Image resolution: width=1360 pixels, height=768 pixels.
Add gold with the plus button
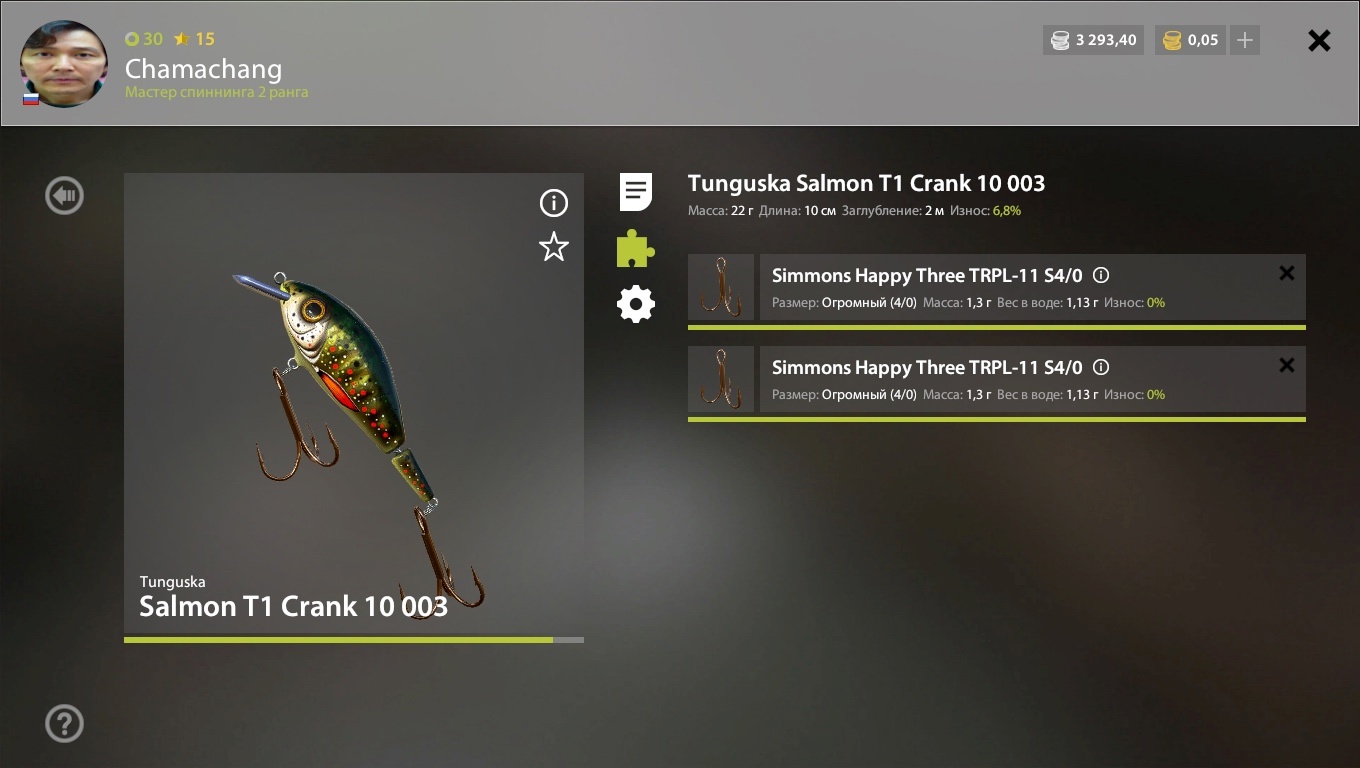click(1245, 40)
